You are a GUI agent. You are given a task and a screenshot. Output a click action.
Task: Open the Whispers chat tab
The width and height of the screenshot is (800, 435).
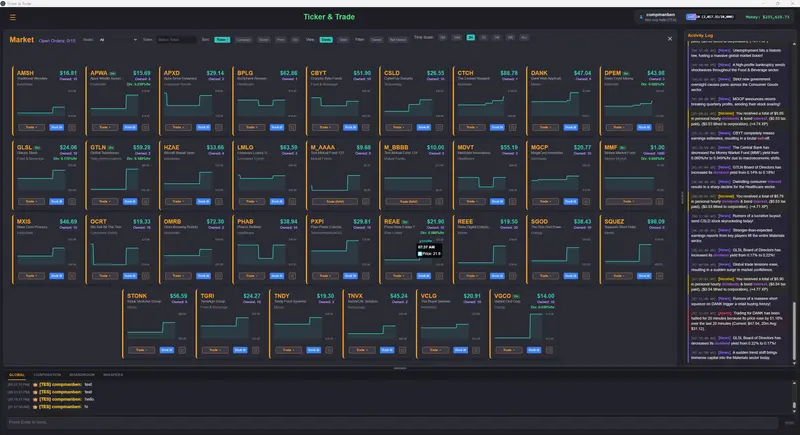[x=113, y=375]
